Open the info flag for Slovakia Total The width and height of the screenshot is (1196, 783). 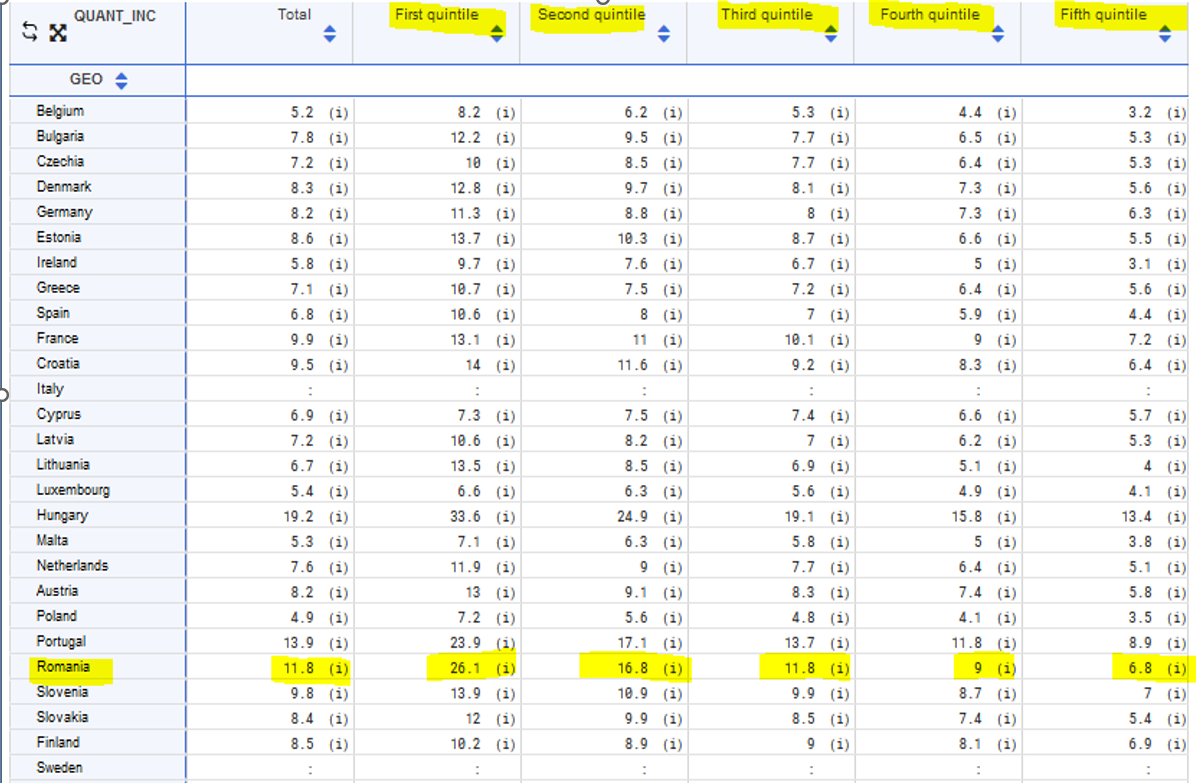point(339,719)
